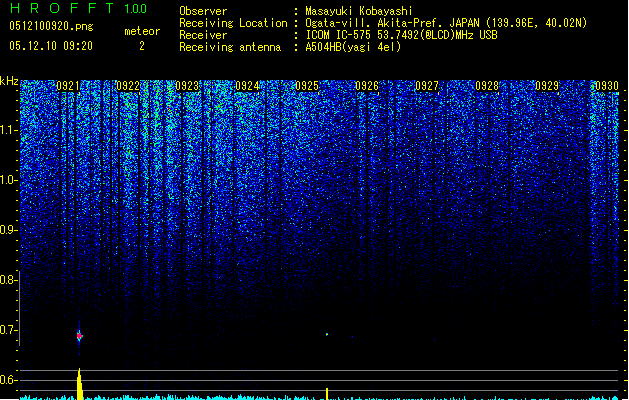Click the 0.9 kHz axis label
Image resolution: width=629 pixels, height=400 pixels.
tap(8, 230)
